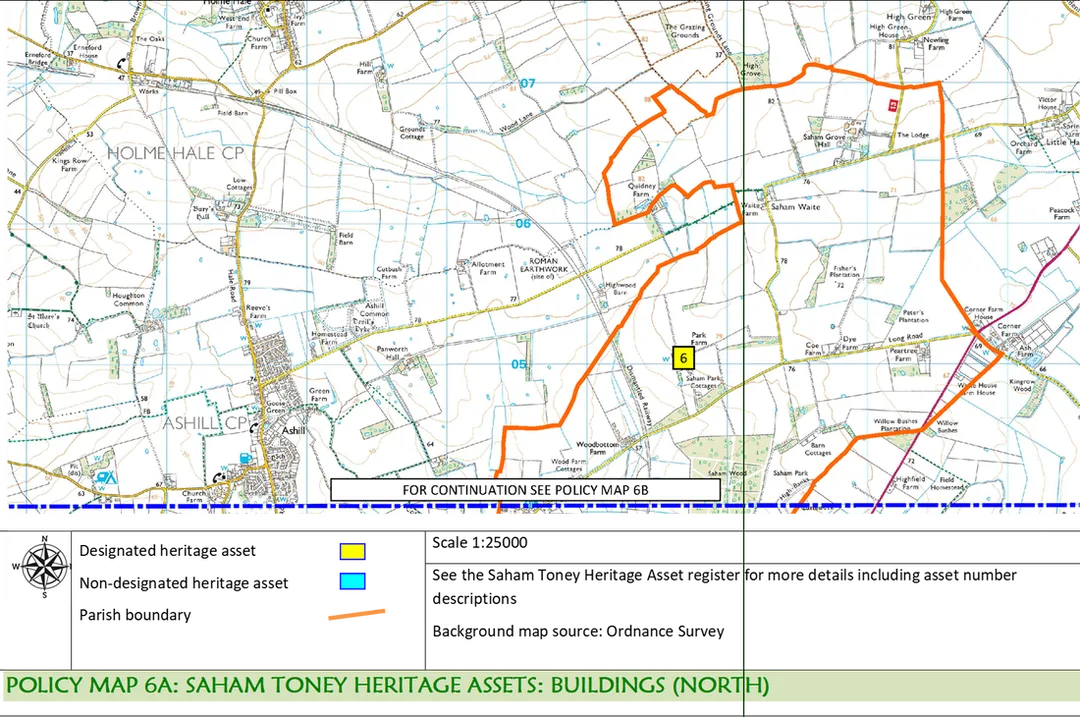Screen dimensions: 1080x717
Task: Click the compass rose icon
Action: coord(45,567)
